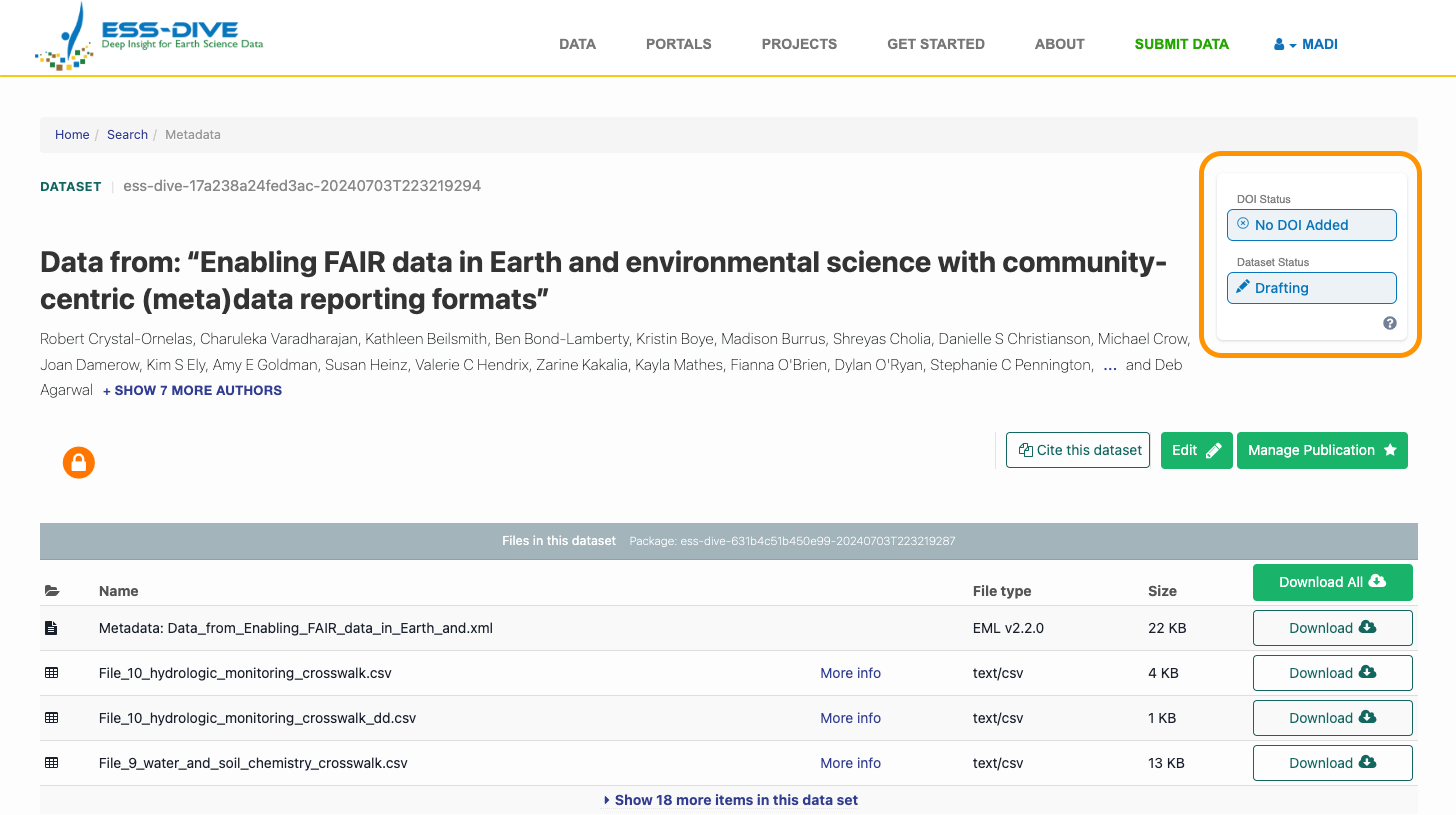The width and height of the screenshot is (1456, 815).
Task: Click the help question mark icon
Action: (x=1389, y=323)
